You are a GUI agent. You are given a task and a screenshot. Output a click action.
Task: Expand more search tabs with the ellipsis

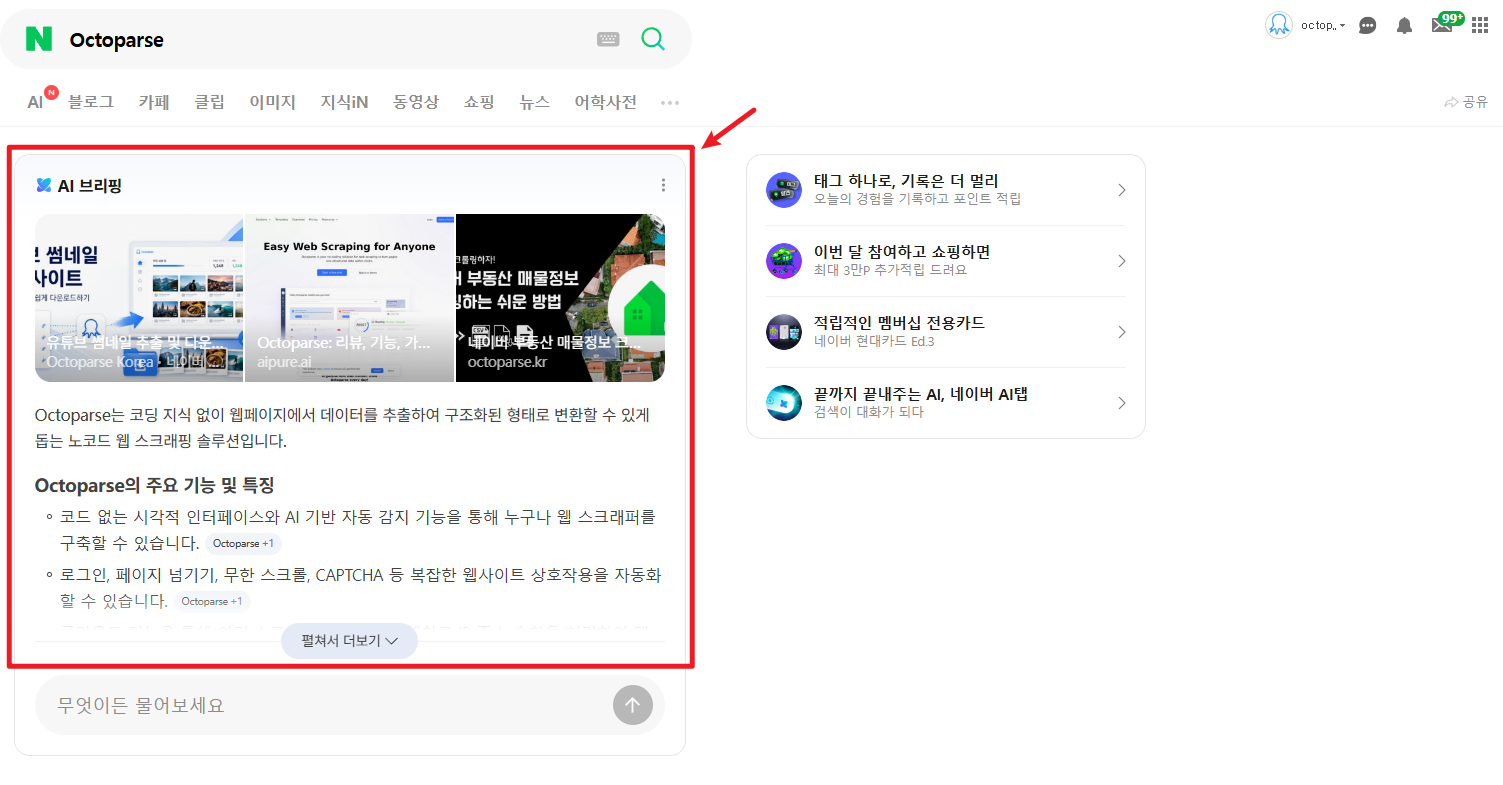coord(670,102)
